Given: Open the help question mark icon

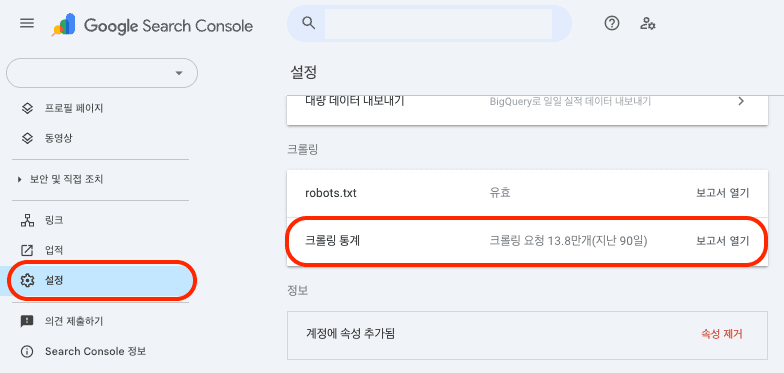Looking at the screenshot, I should (x=612, y=24).
